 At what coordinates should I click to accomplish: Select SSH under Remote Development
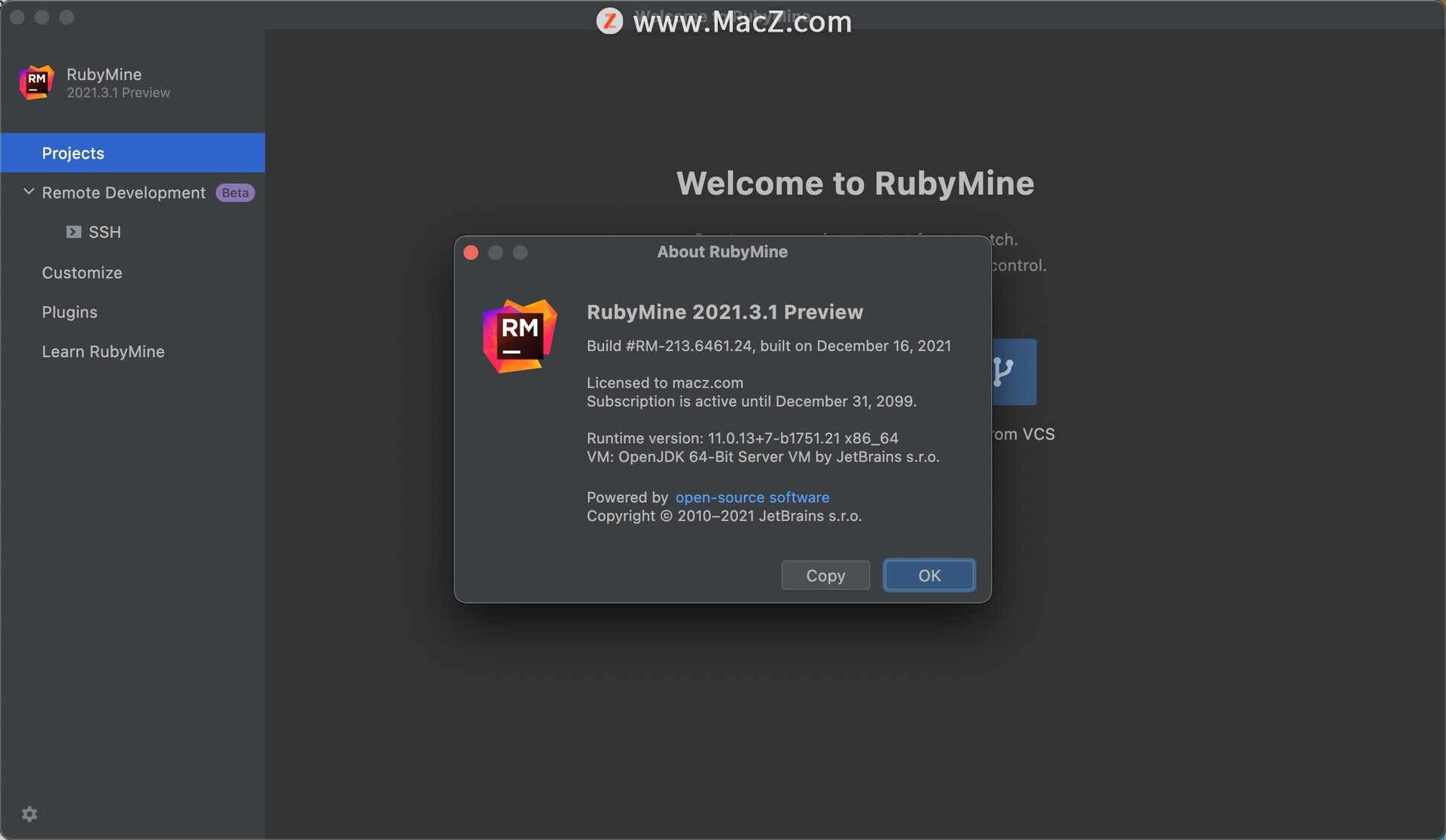105,232
